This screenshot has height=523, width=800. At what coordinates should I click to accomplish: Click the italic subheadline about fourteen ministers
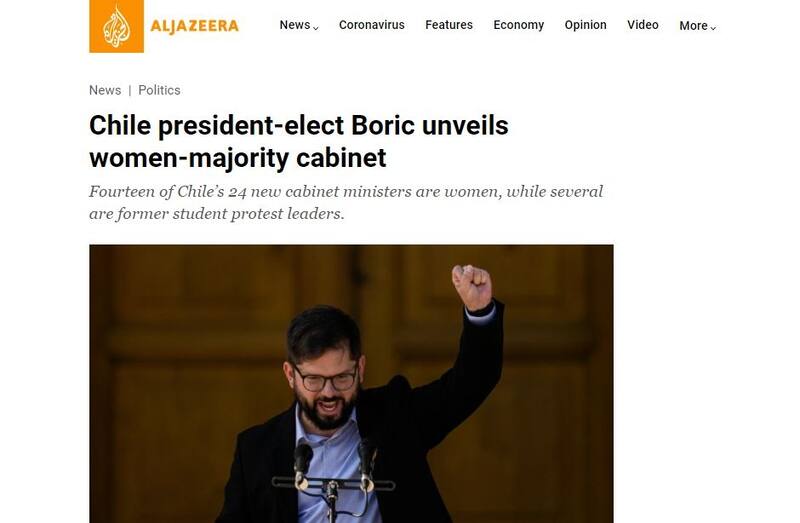click(x=346, y=203)
